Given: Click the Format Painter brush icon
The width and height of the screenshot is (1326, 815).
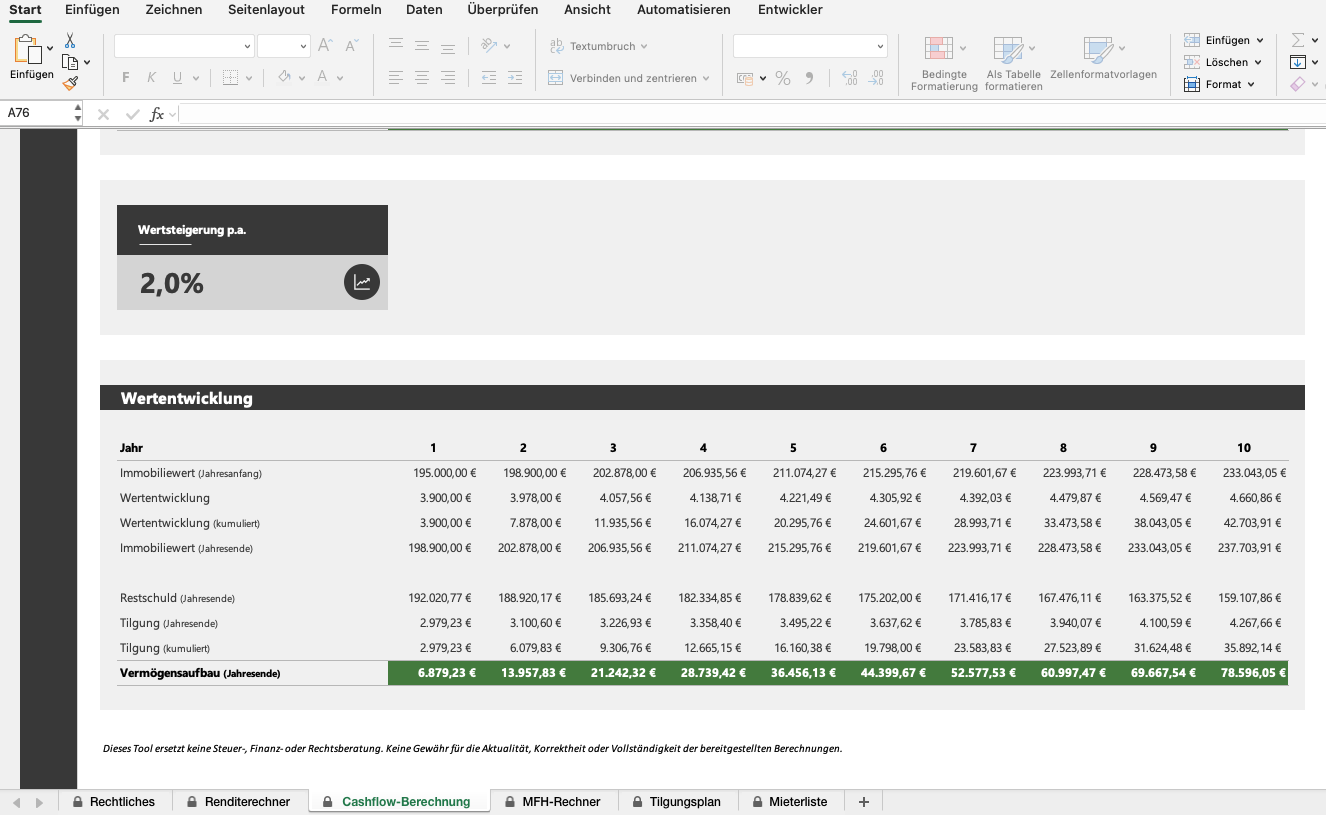Looking at the screenshot, I should 70,83.
